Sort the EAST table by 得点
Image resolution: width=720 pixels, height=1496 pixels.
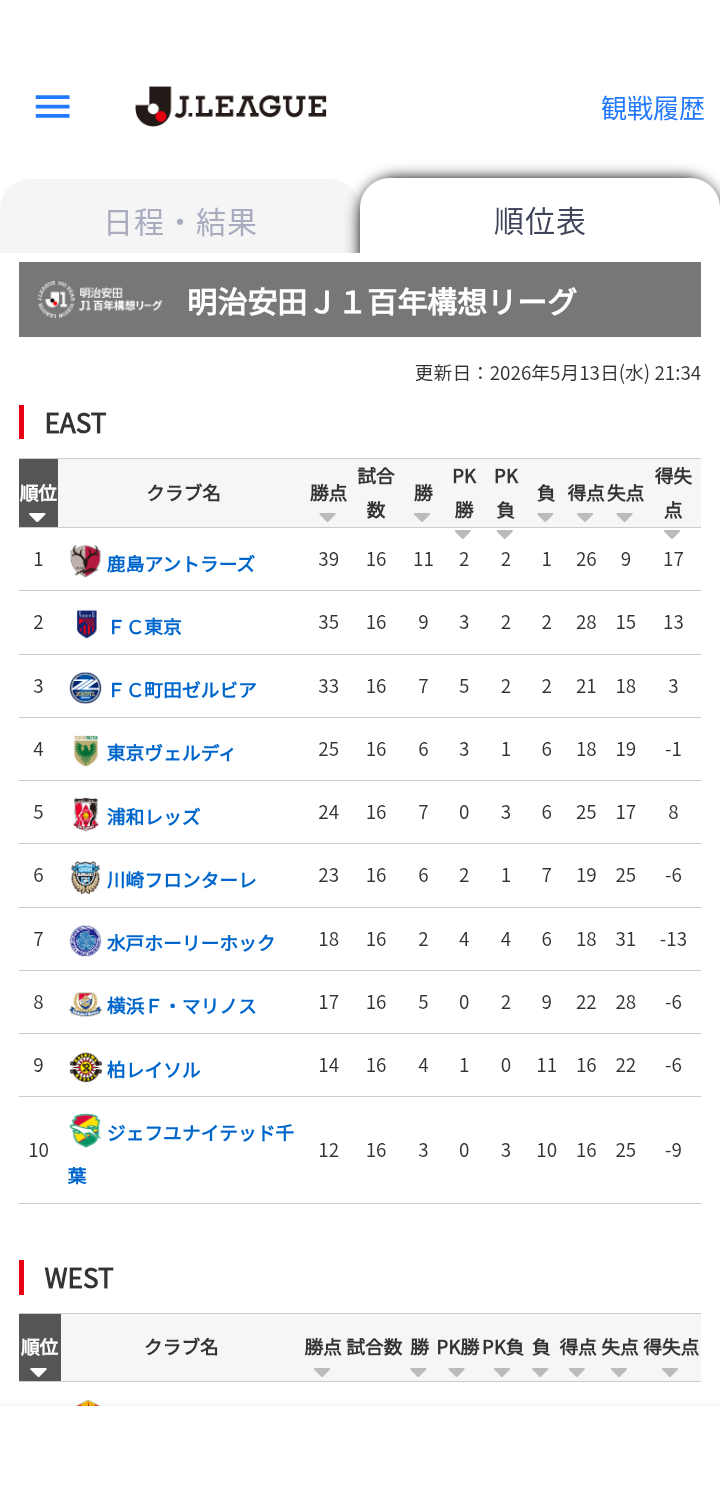click(x=586, y=502)
